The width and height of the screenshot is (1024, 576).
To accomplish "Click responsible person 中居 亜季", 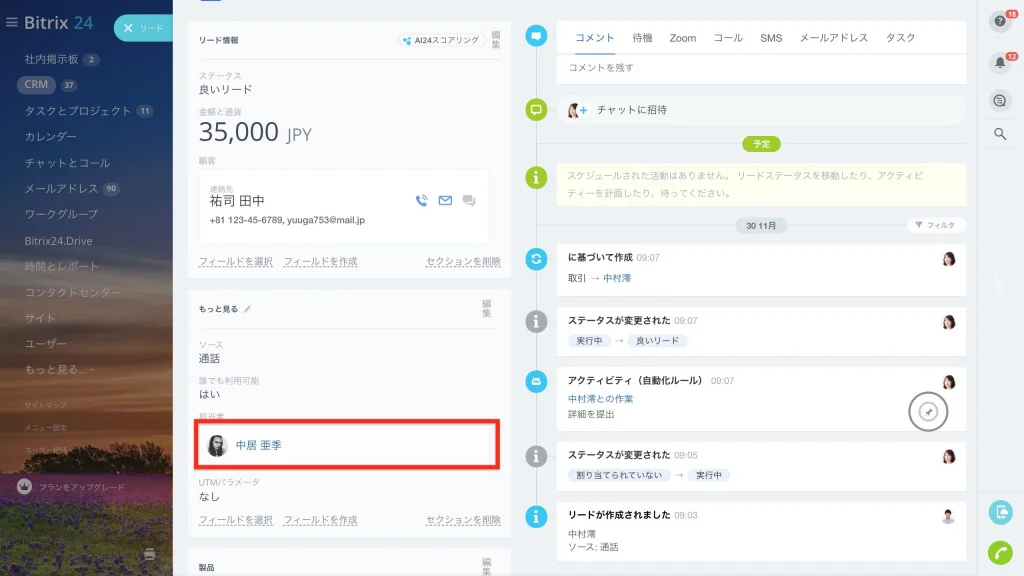I will coord(259,445).
